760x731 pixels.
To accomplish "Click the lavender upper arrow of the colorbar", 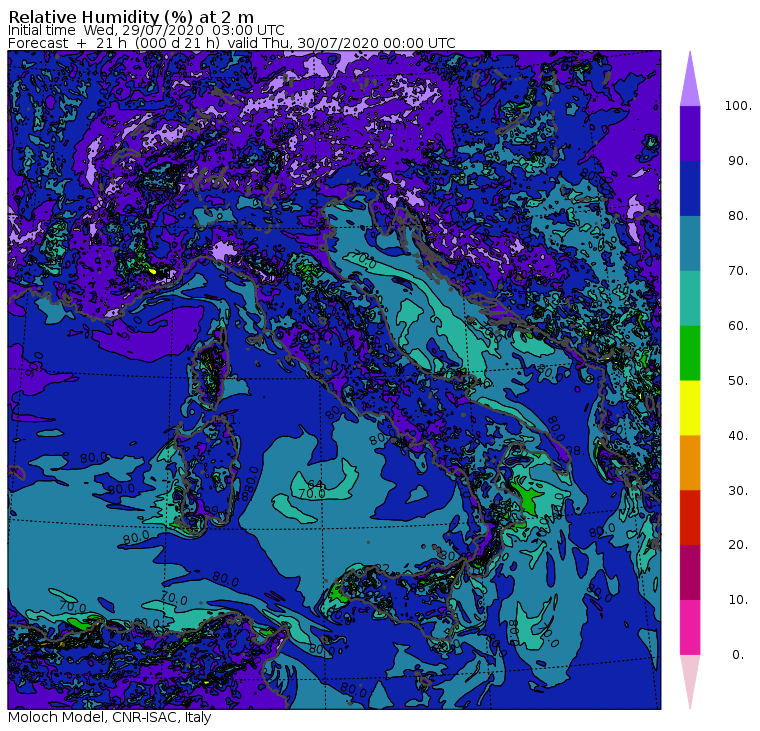I will click(x=690, y=82).
